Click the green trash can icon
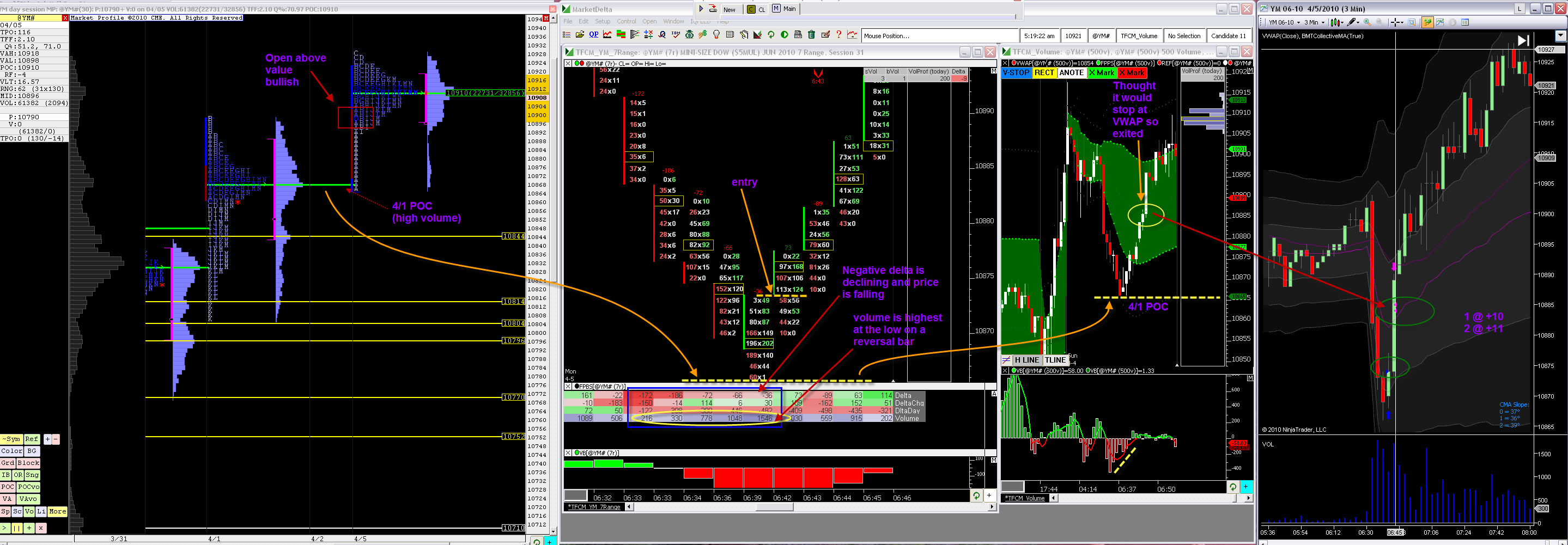 [x=811, y=35]
